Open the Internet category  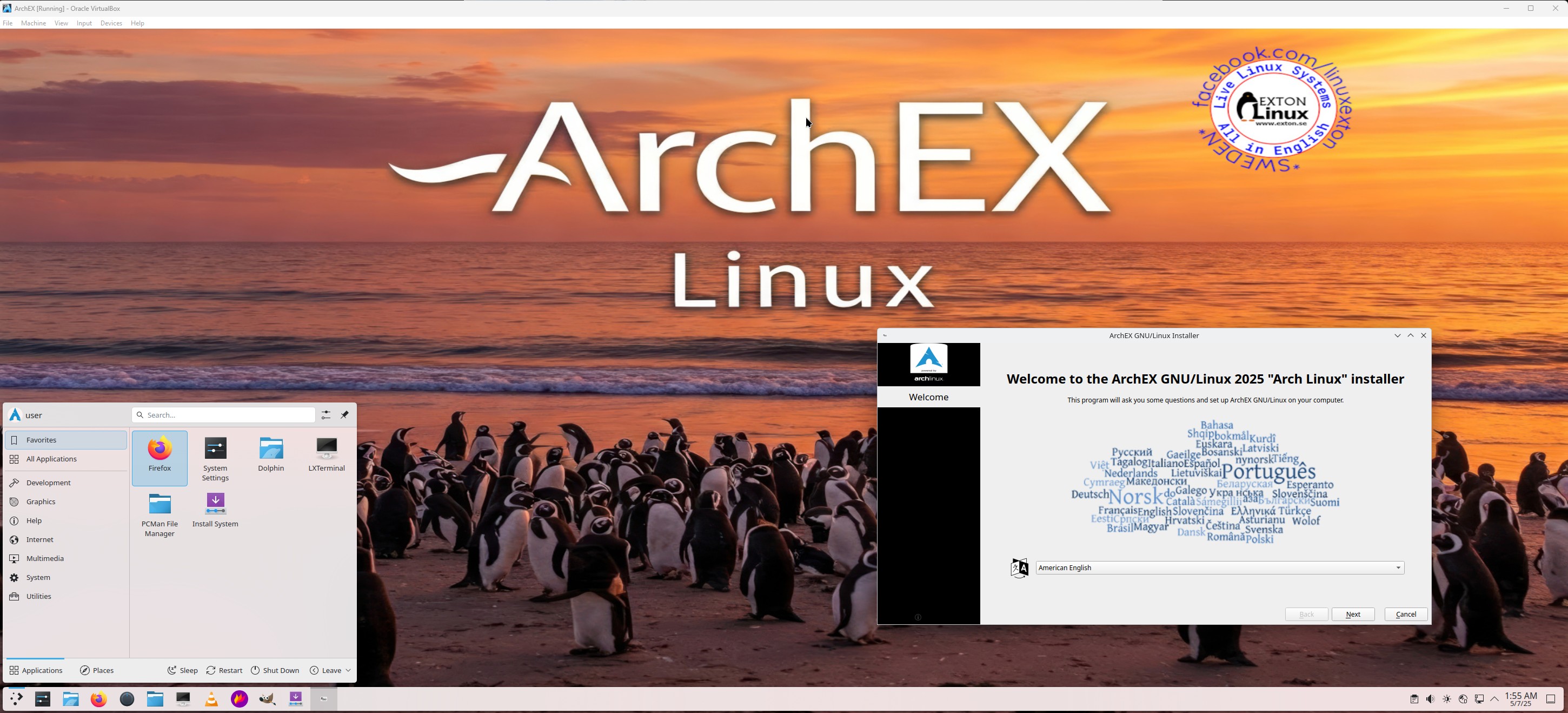[66, 539]
